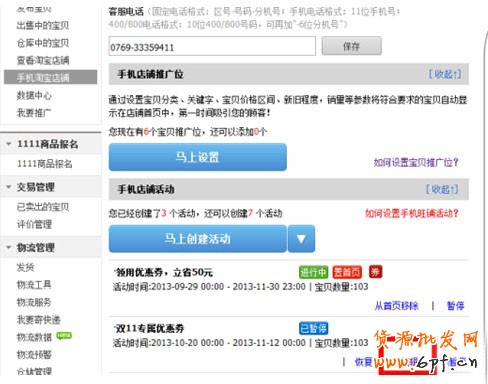Collapse the 物流管理 section arrow
Image resolution: width=488 pixels, height=384 pixels.
9,247
